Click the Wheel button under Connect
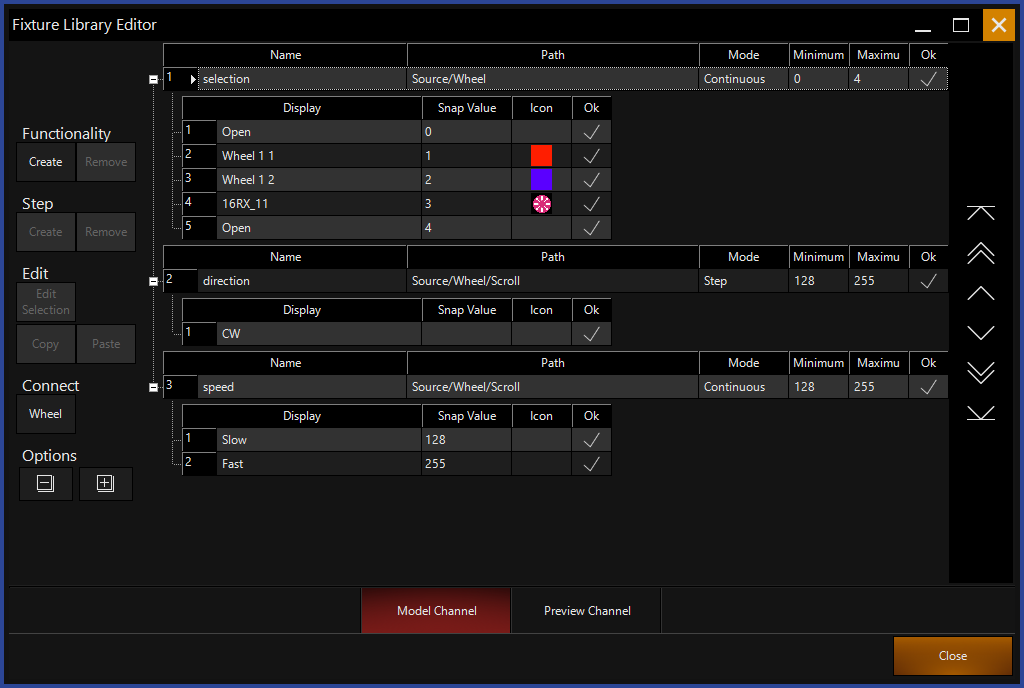The height and width of the screenshot is (688, 1024). [x=46, y=414]
